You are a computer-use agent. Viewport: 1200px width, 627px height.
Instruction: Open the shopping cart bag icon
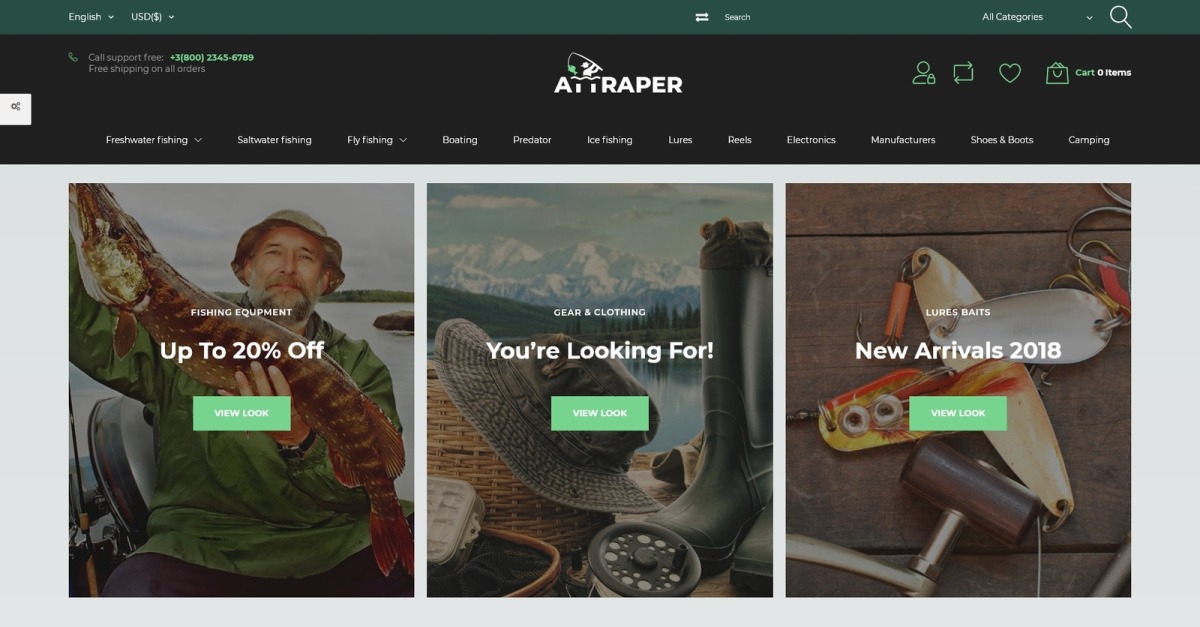click(x=1057, y=73)
